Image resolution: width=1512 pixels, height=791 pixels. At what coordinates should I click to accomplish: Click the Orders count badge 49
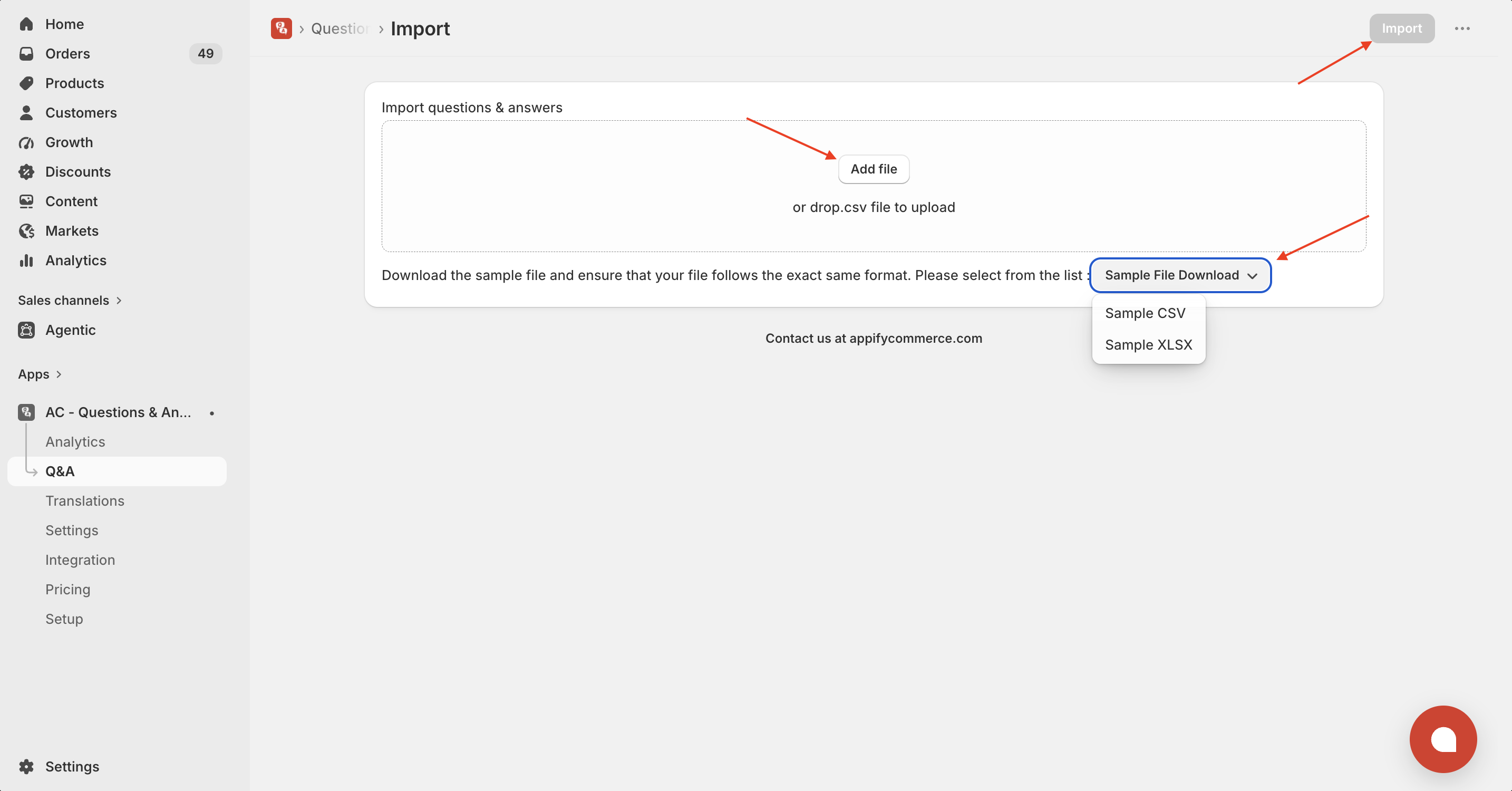click(x=206, y=53)
